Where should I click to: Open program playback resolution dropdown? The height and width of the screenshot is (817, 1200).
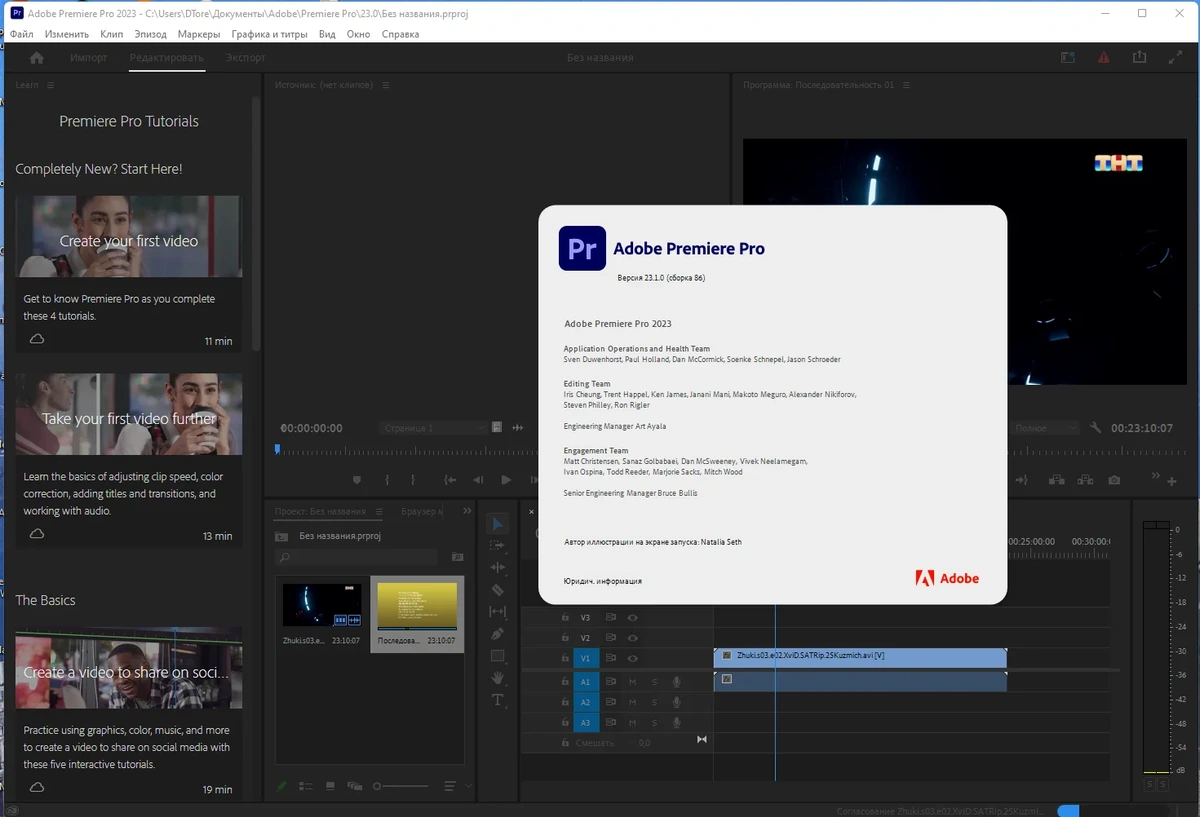point(1045,428)
